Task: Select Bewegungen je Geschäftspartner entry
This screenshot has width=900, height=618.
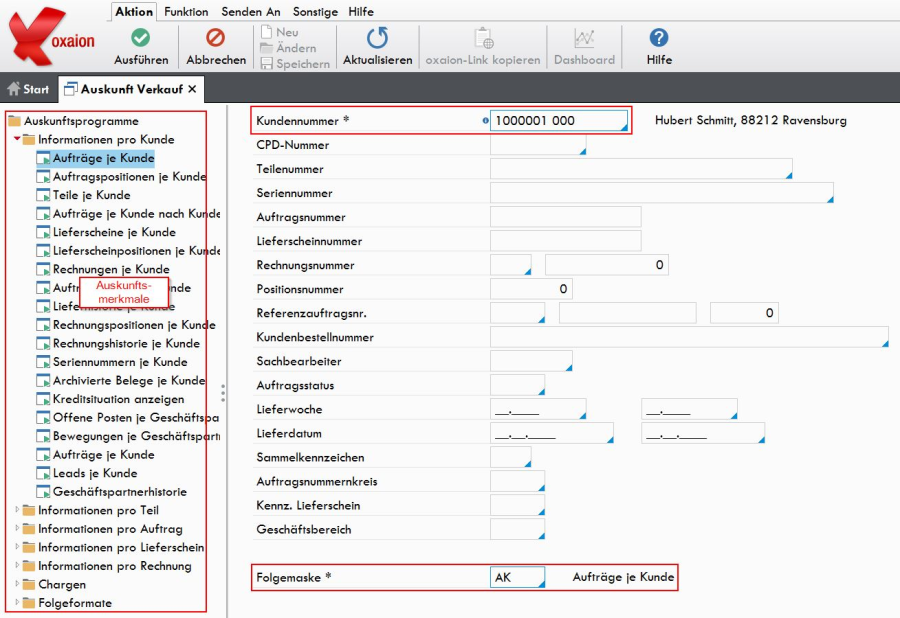Action: click(x=128, y=436)
